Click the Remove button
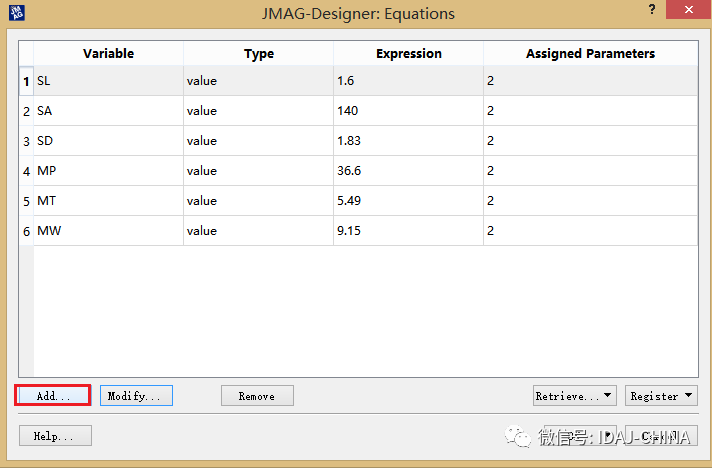This screenshot has height=468, width=712. [257, 396]
